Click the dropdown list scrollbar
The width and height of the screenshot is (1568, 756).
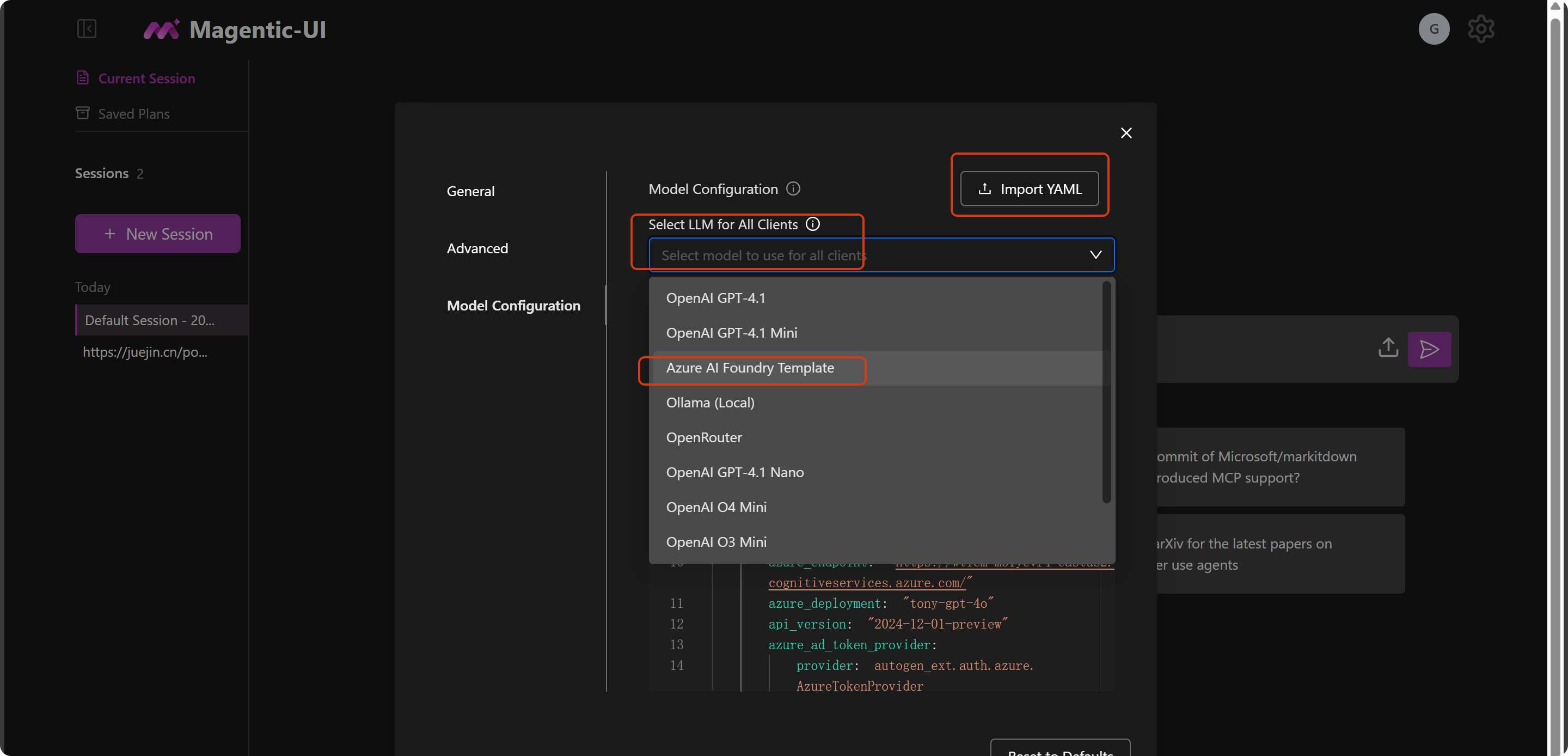(x=1106, y=393)
